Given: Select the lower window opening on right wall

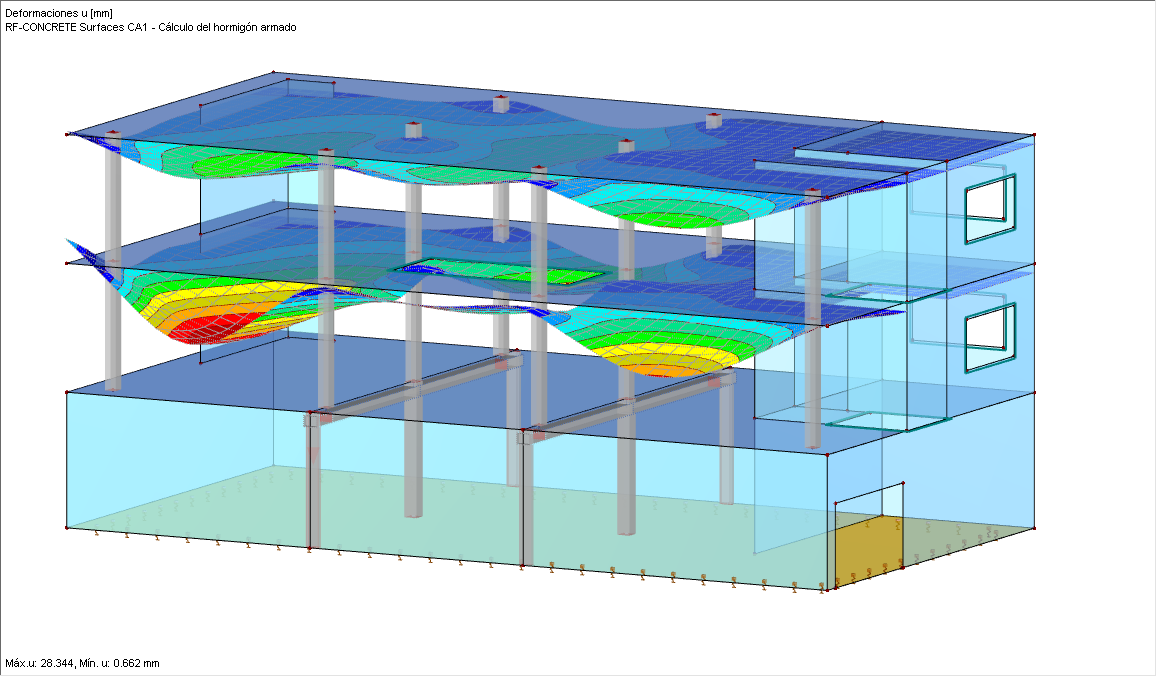Looking at the screenshot, I should 988,332.
